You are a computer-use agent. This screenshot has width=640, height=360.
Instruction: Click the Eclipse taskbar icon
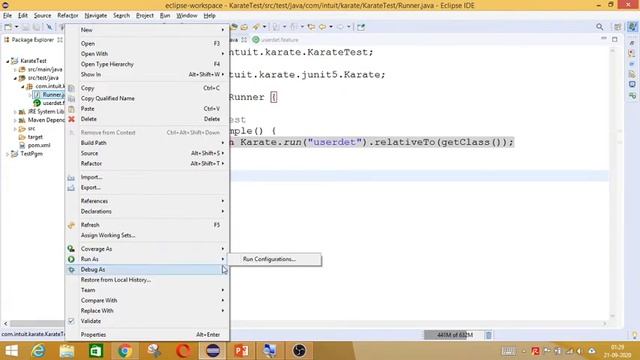(x=213, y=351)
